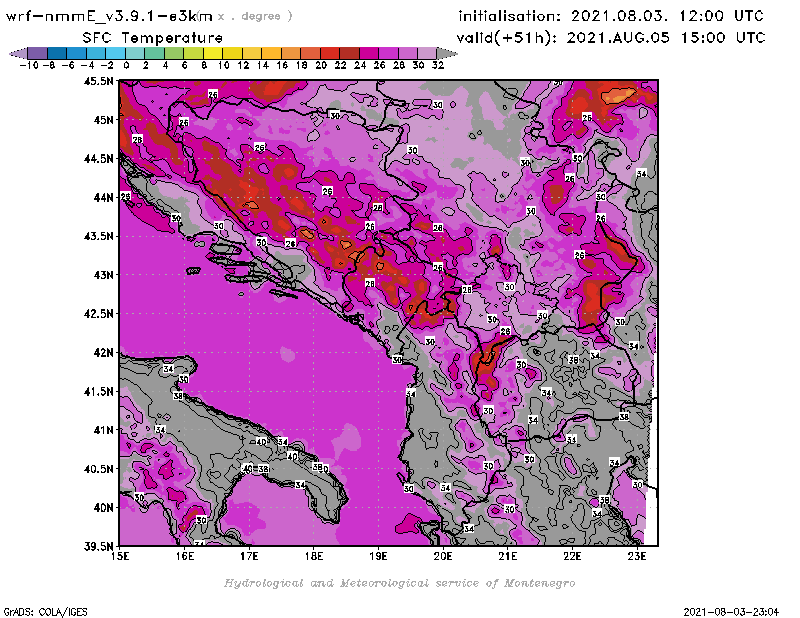Click the gray arrow swatch above 32
This screenshot has height=618, width=800.
447,53
